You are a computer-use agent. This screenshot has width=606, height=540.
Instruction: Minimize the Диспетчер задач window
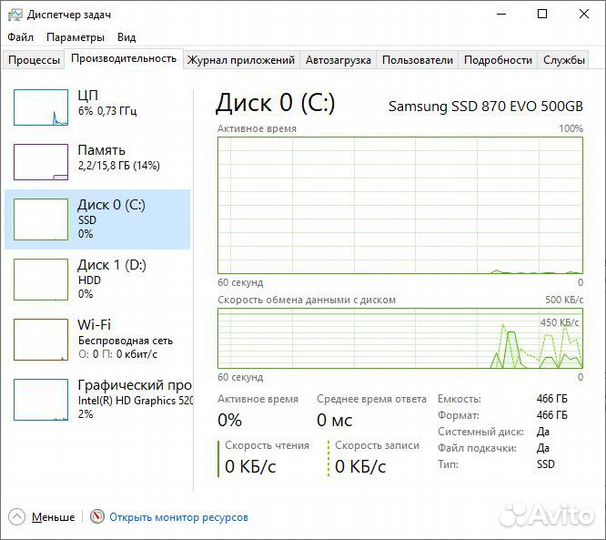(501, 14)
